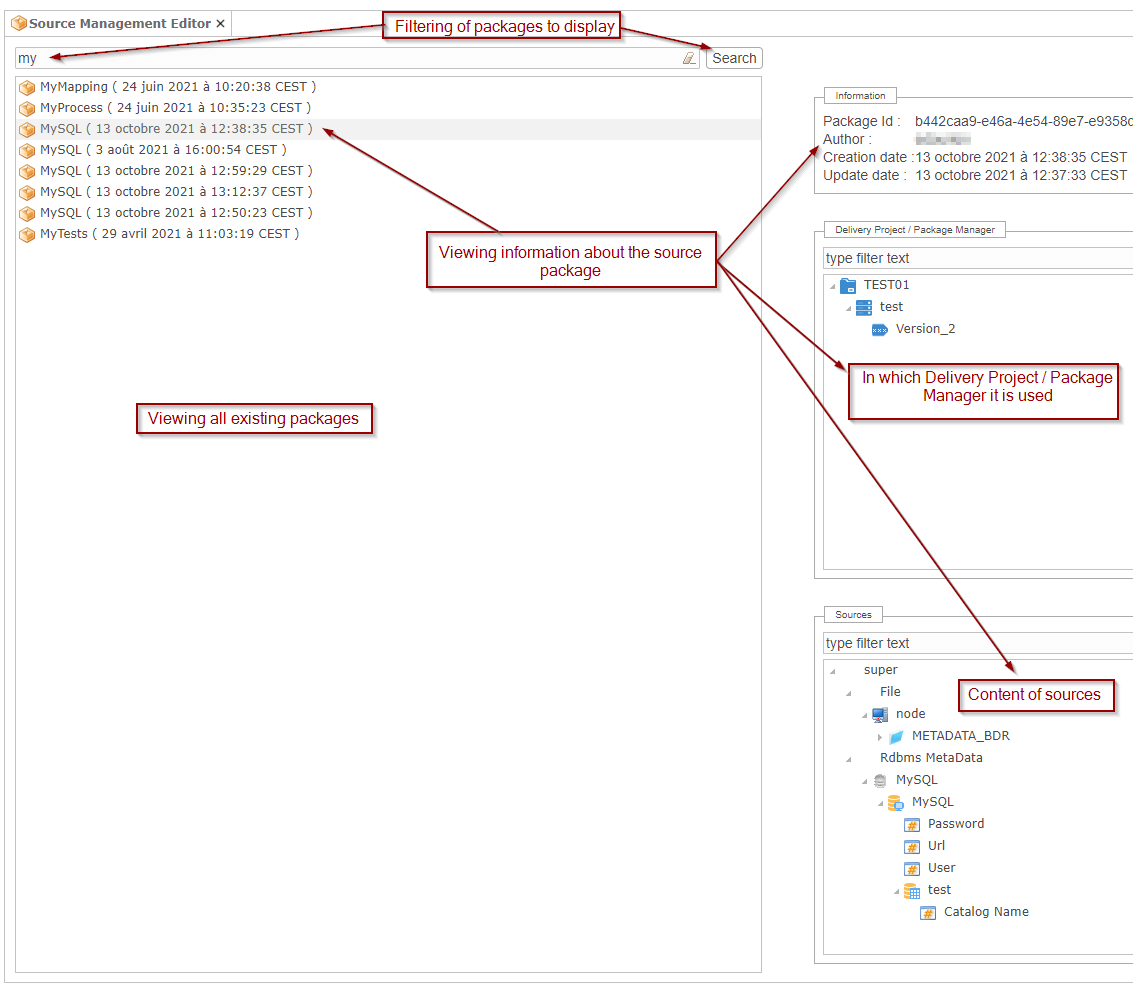The width and height of the screenshot is (1133, 990).
Task: Click the Password parameter icon
Action: coord(911,824)
